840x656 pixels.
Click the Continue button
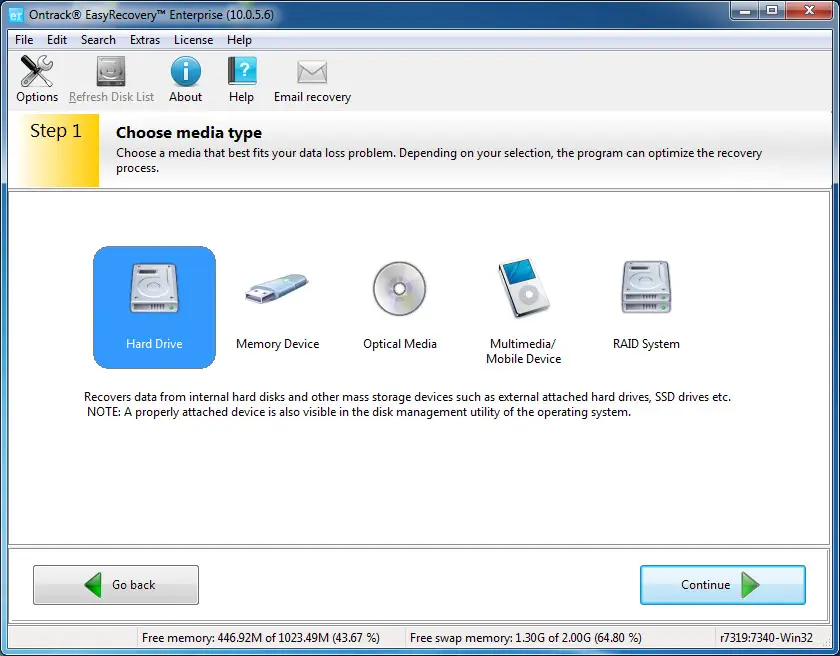tap(723, 585)
